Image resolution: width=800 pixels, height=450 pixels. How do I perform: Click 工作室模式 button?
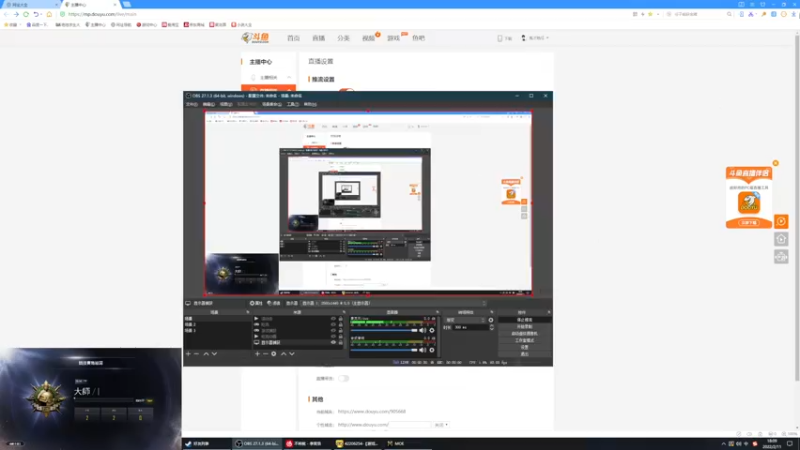(x=524, y=340)
